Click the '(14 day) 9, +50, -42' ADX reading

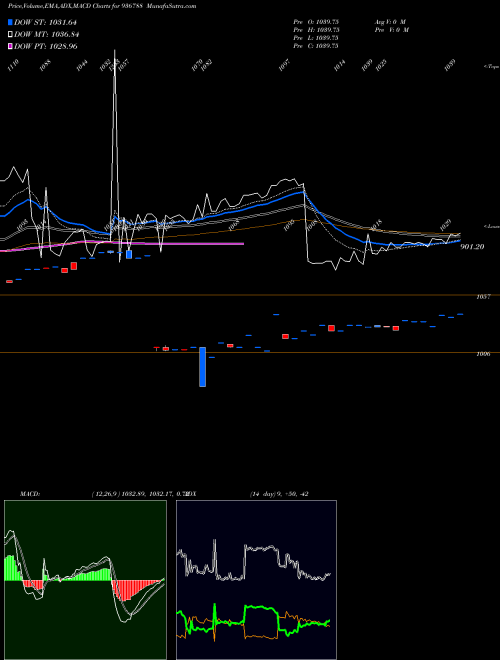(279, 494)
